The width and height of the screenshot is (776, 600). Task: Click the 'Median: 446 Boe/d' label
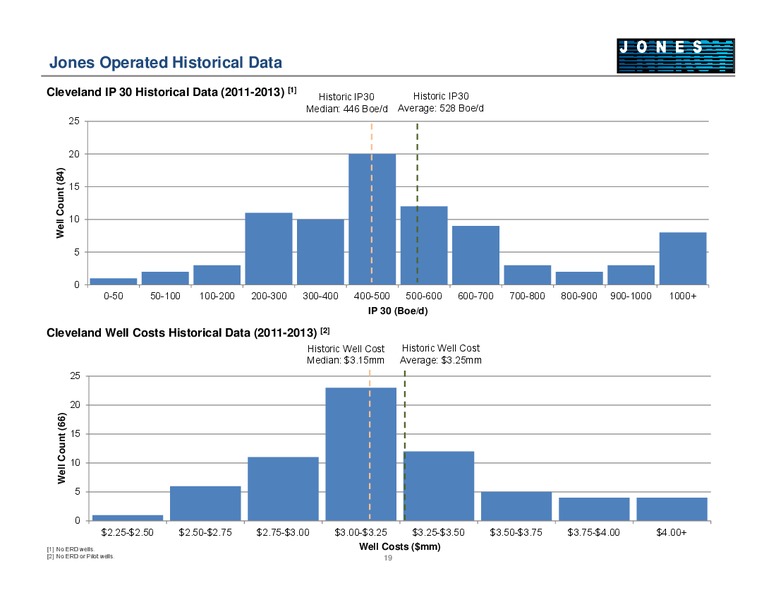pyautogui.click(x=346, y=109)
